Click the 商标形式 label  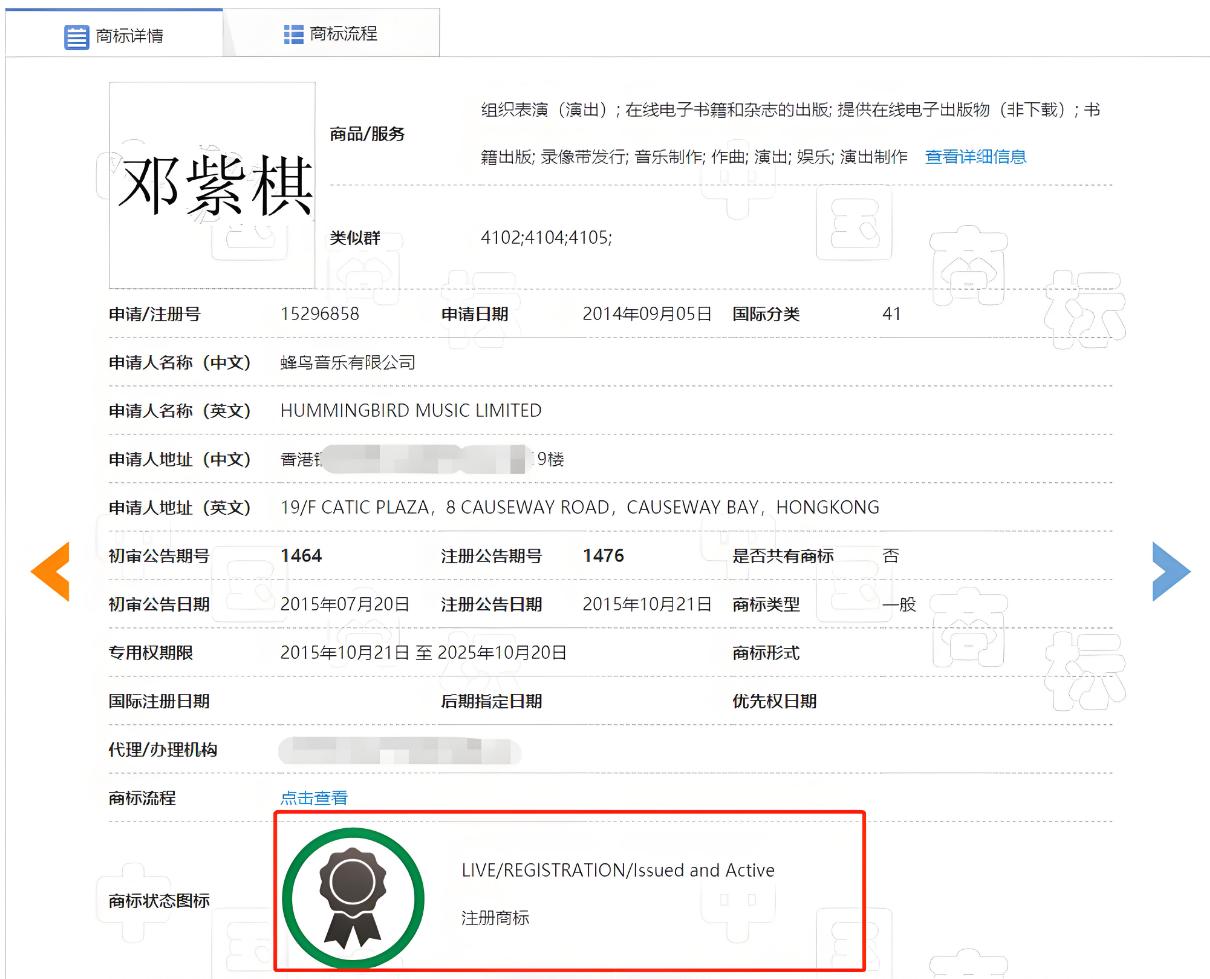(766, 653)
